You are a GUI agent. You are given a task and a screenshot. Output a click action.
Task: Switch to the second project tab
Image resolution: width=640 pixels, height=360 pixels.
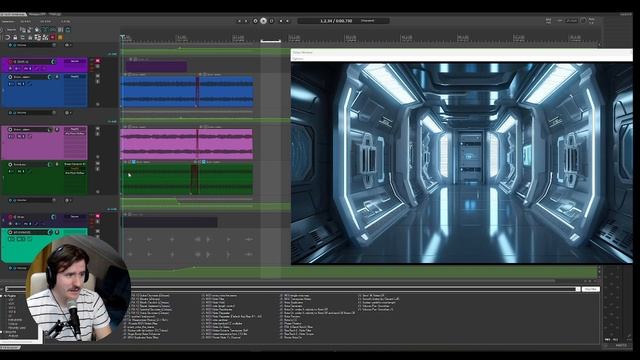pos(36,14)
